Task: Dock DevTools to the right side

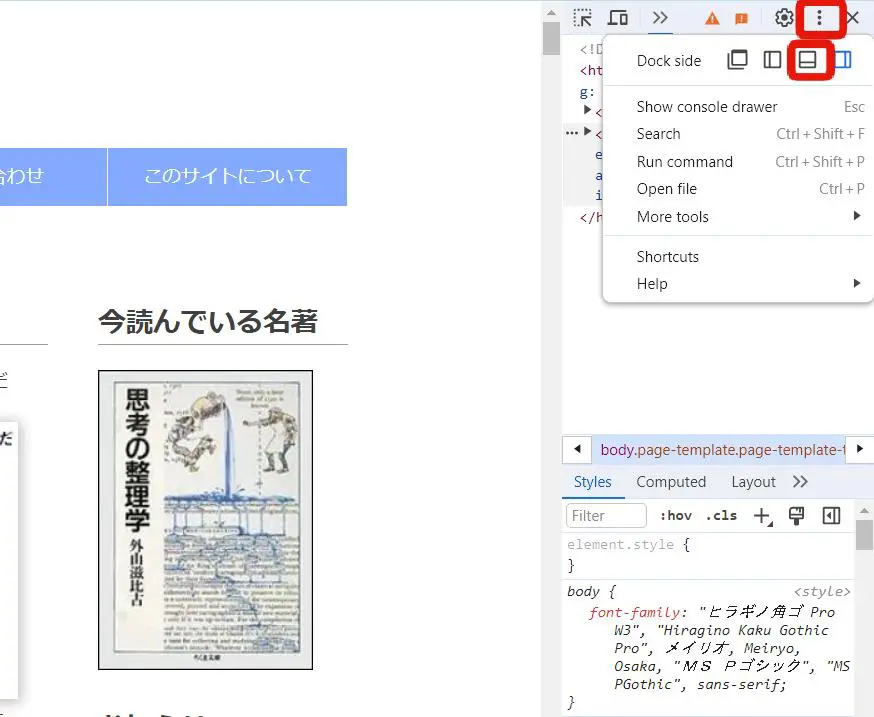Action: point(842,60)
